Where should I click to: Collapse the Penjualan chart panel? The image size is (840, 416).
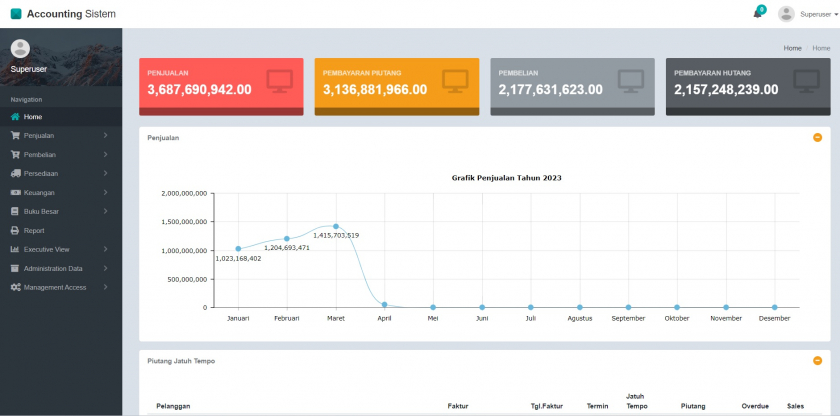(817, 138)
